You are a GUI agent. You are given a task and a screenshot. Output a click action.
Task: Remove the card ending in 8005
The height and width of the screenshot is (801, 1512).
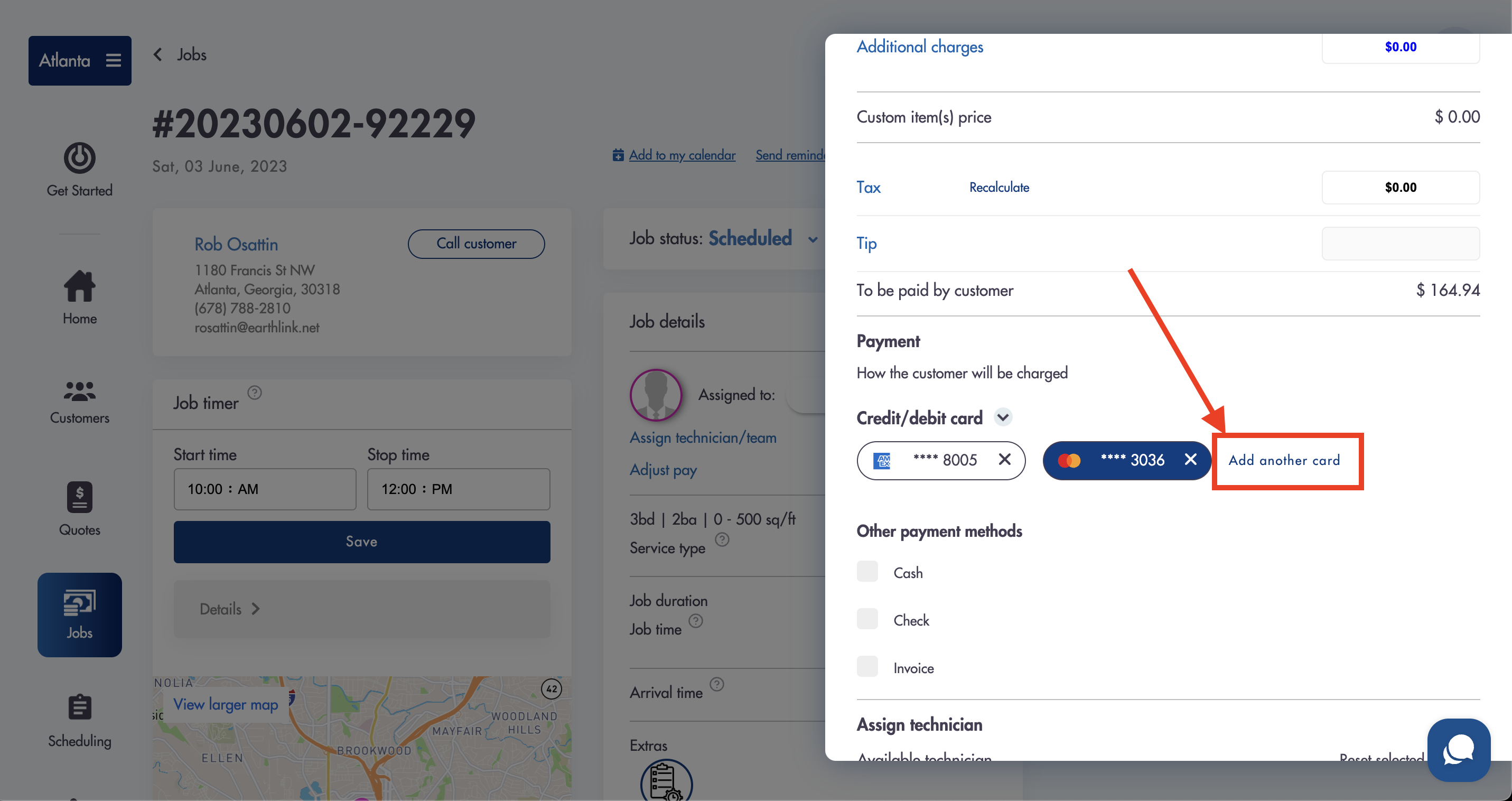click(x=1004, y=460)
